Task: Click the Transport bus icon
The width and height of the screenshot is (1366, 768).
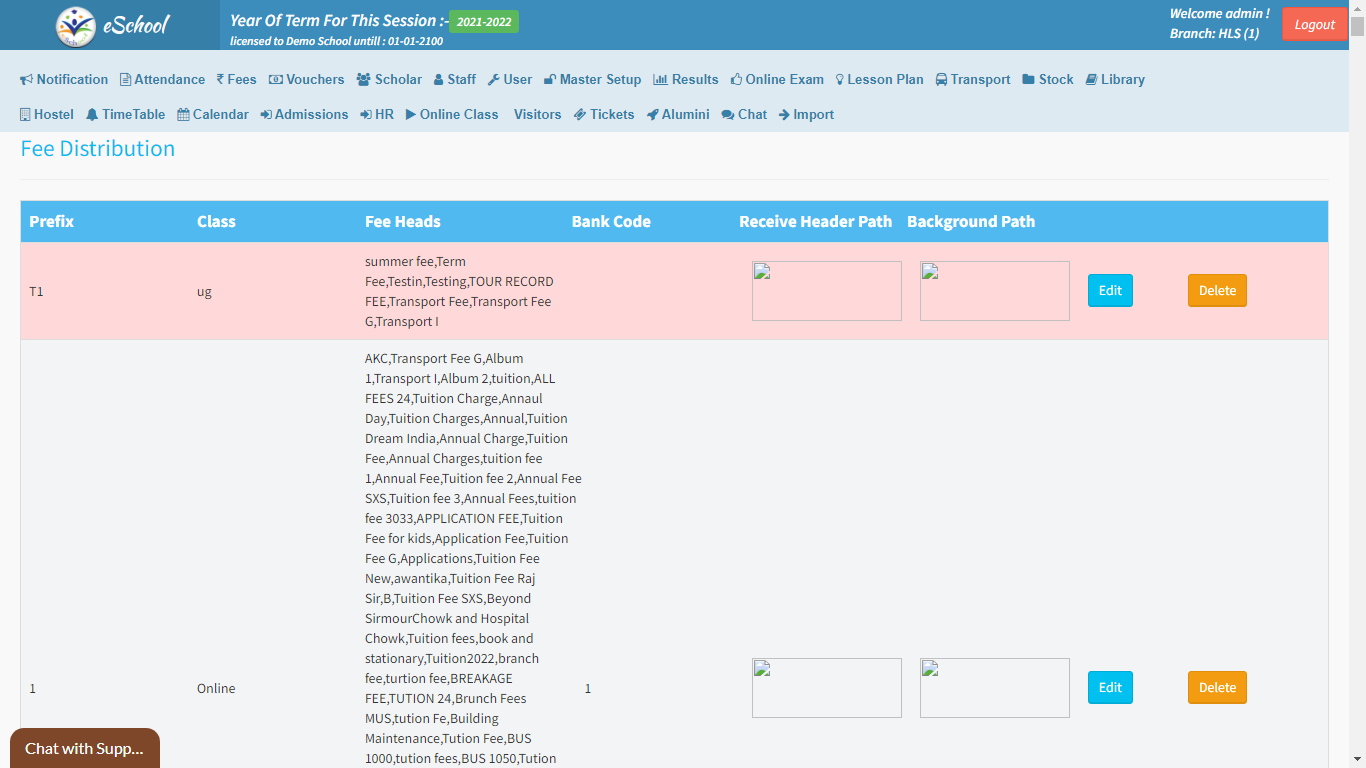Action: point(942,80)
